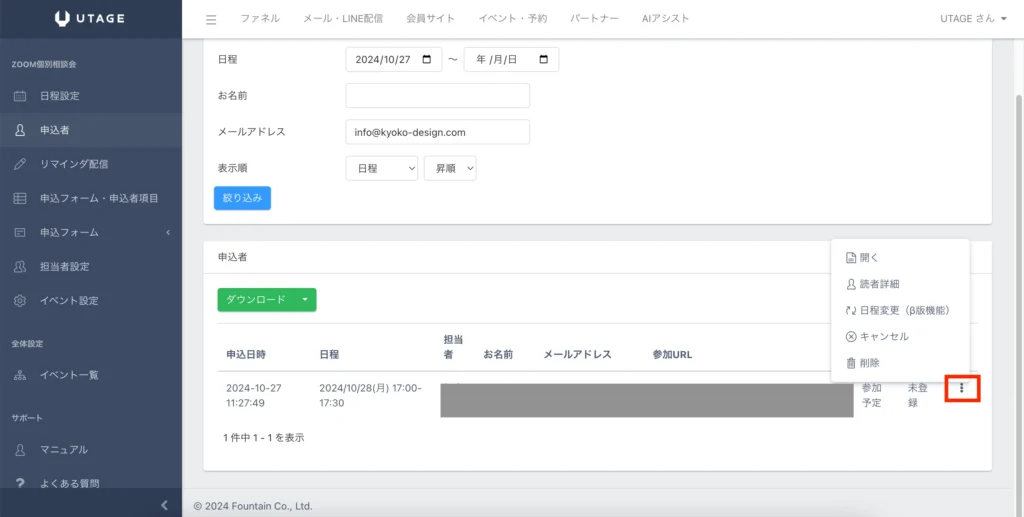This screenshot has width=1024, height=517.
Task: Click the メールアドレス column header
Action: coord(577,354)
